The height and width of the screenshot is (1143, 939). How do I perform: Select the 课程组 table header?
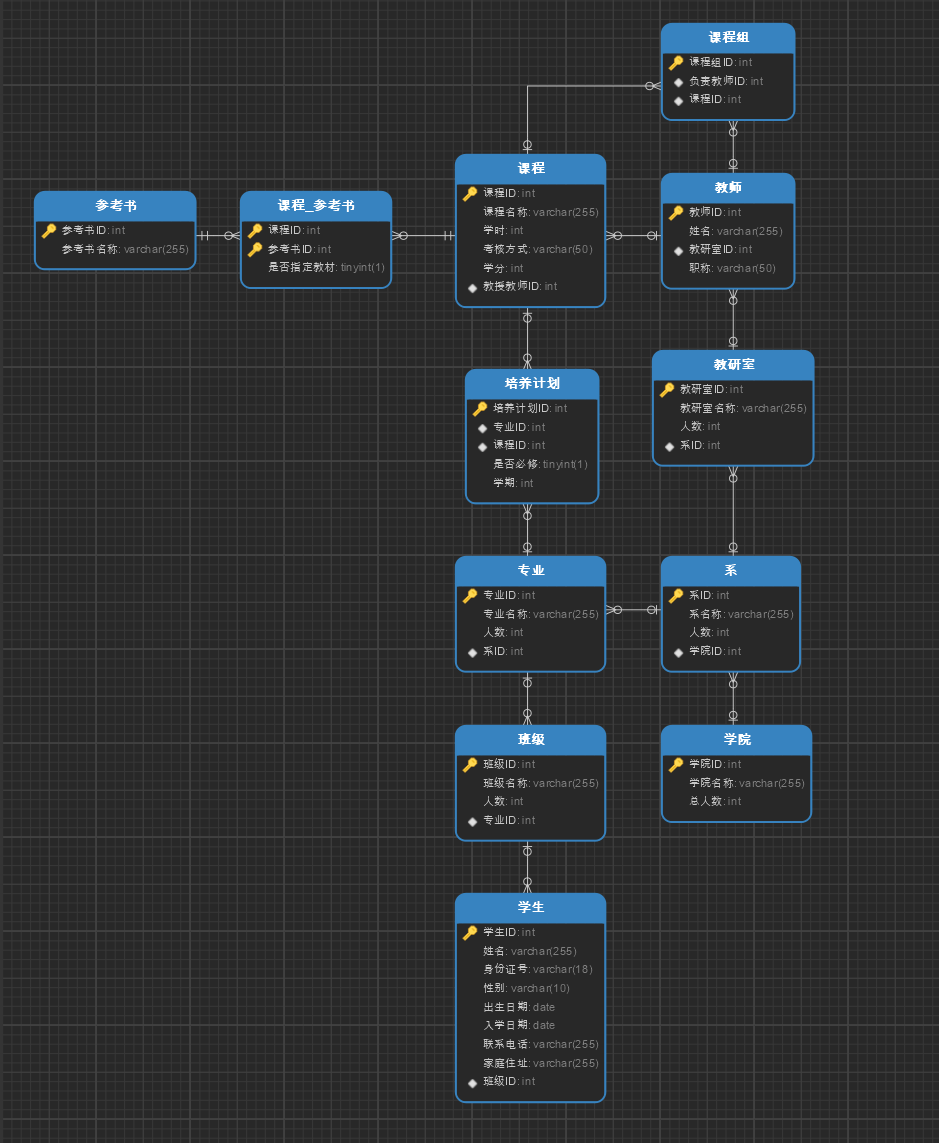(x=728, y=38)
